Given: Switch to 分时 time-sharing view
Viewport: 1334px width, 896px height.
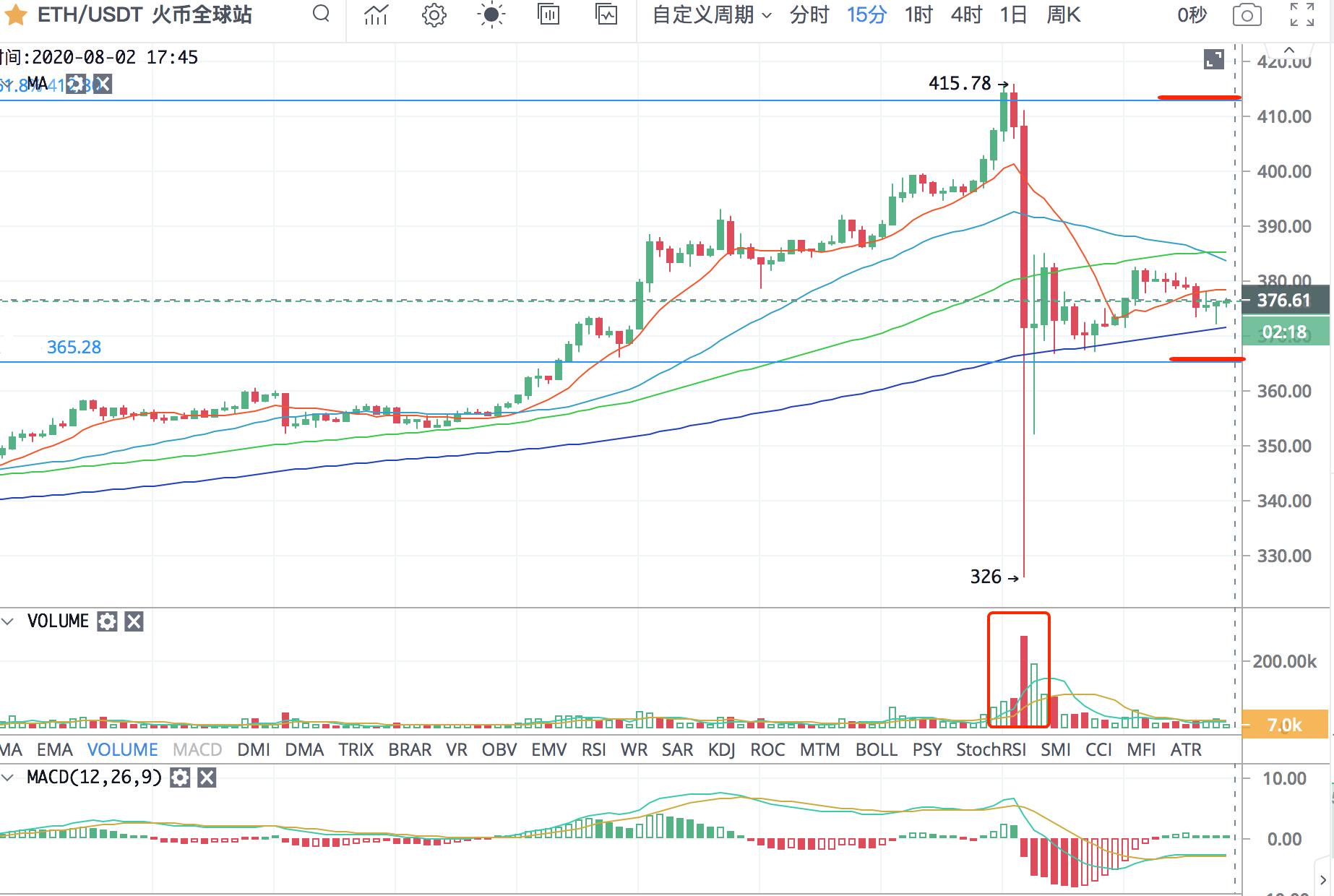Looking at the screenshot, I should coord(809,14).
